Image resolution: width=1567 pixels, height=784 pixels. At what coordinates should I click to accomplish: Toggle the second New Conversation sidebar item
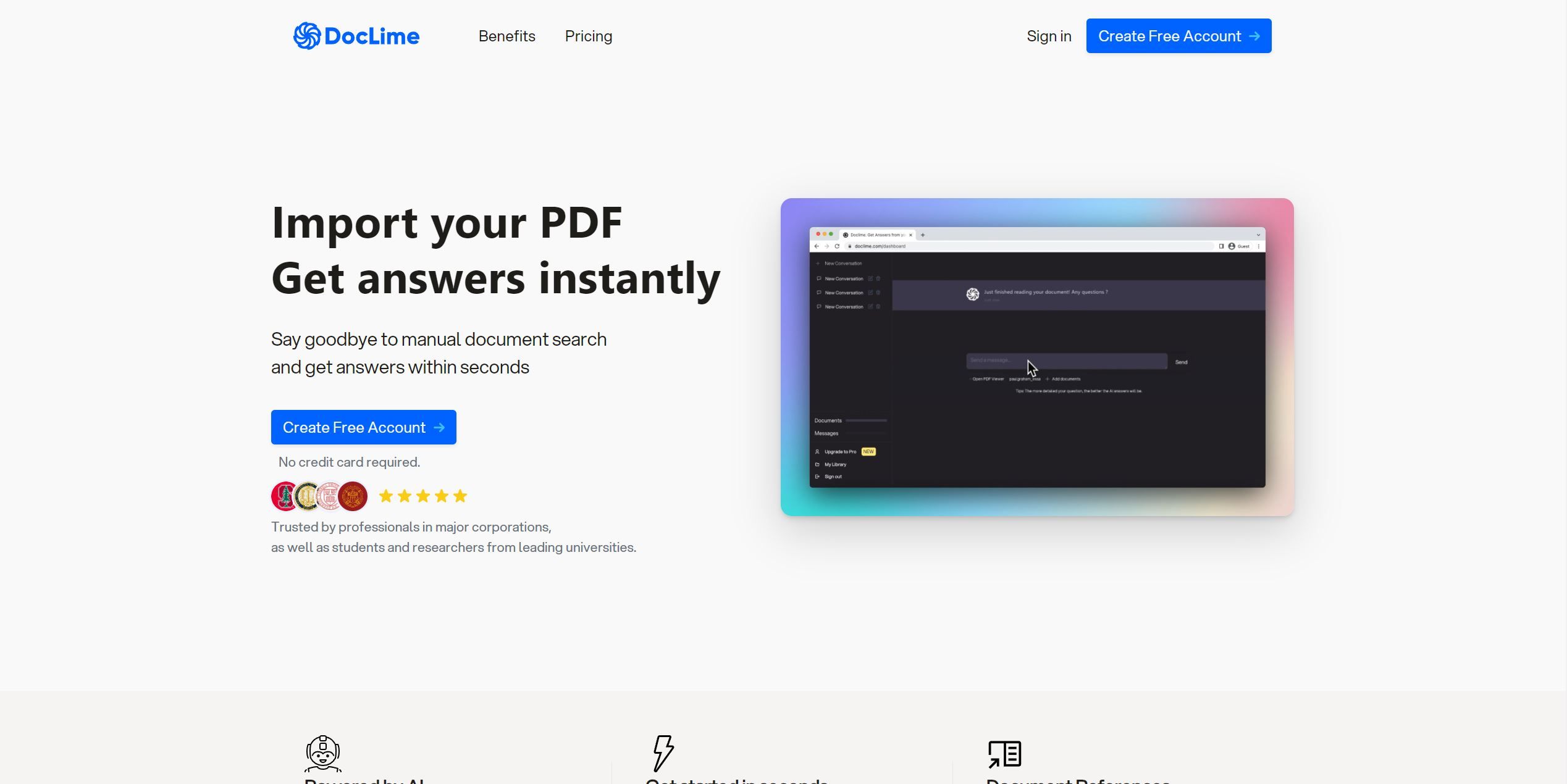(844, 293)
